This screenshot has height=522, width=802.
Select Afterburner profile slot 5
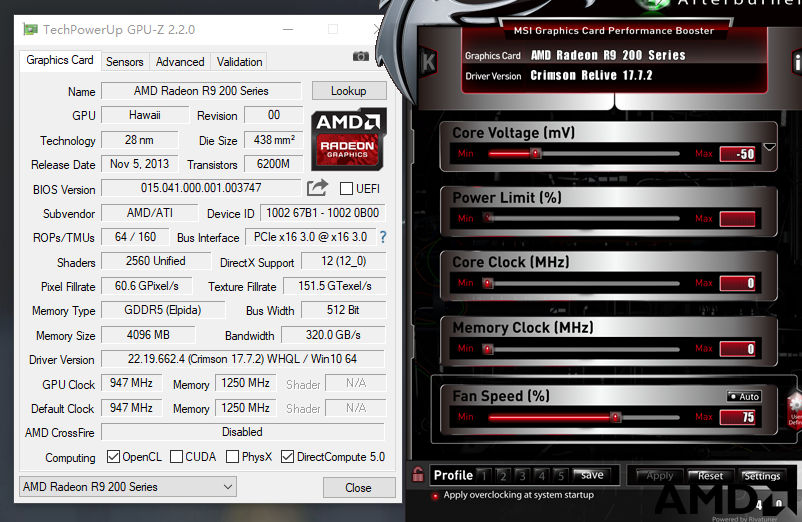click(561, 476)
